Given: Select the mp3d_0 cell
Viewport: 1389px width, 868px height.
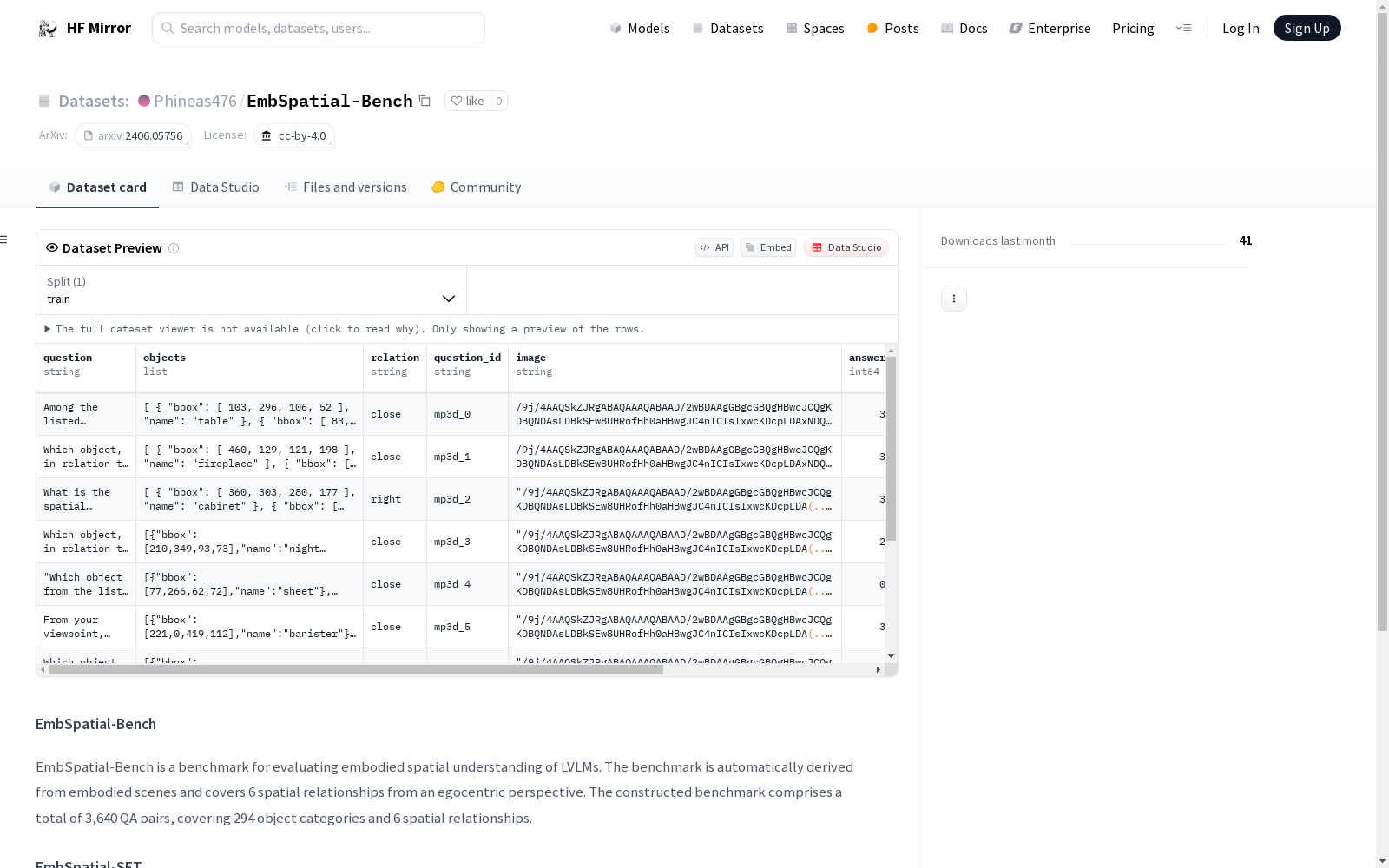Looking at the screenshot, I should (467, 414).
